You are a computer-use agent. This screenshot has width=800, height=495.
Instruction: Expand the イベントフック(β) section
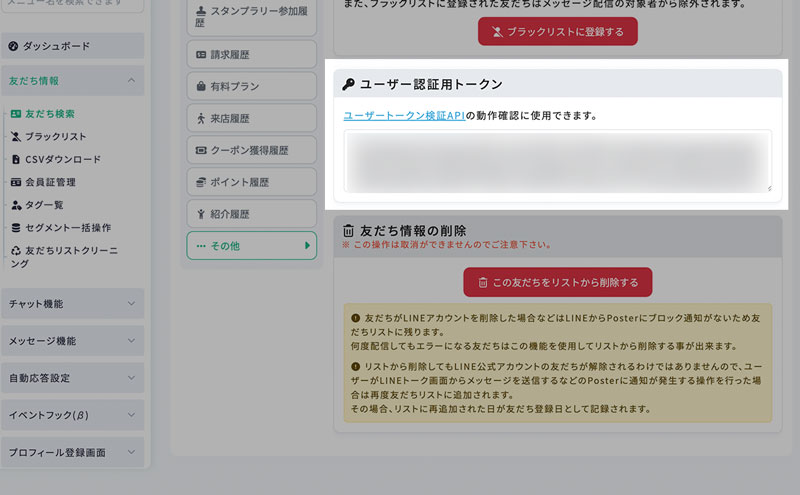131,415
